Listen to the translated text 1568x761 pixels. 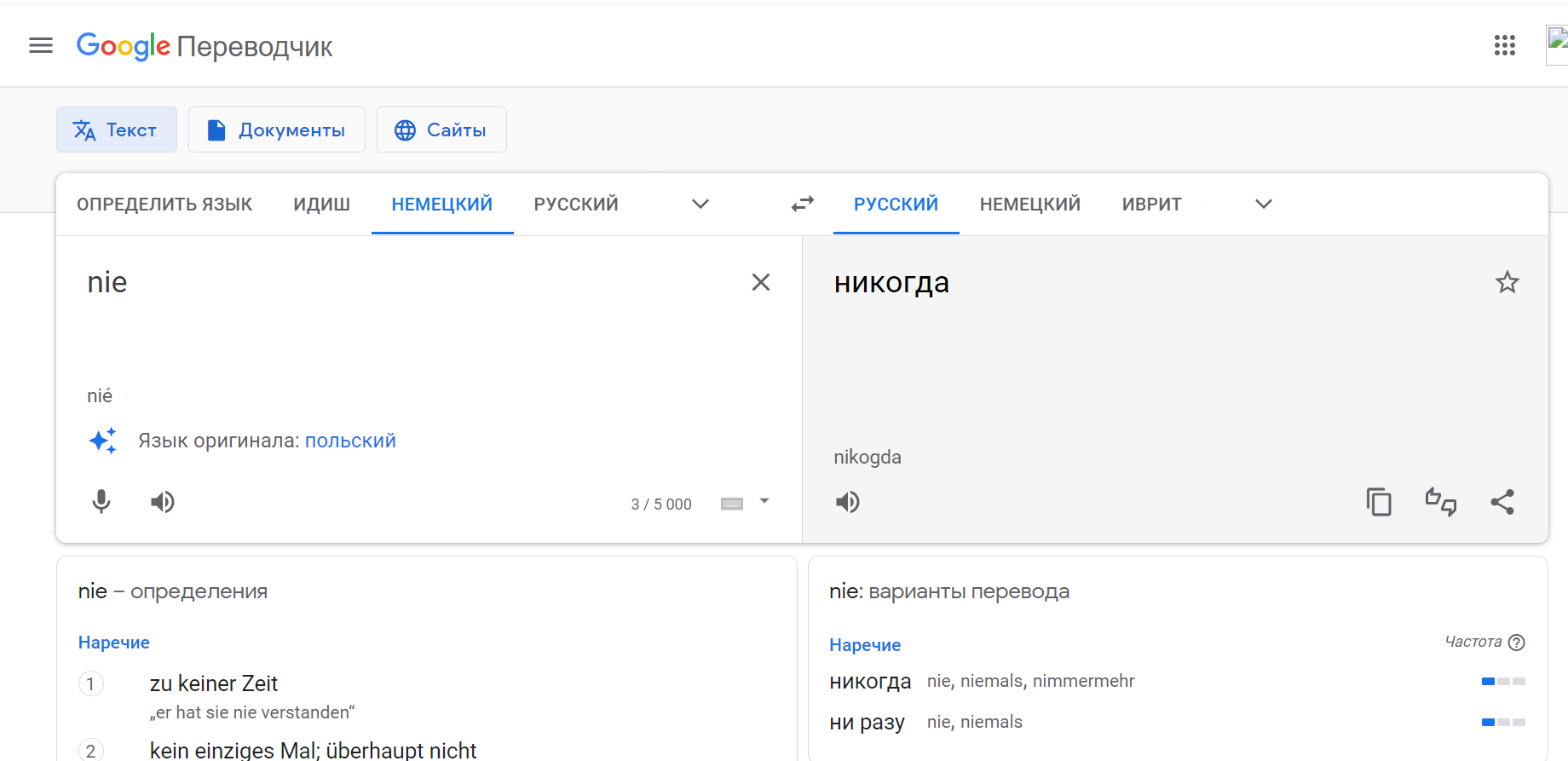pos(848,502)
